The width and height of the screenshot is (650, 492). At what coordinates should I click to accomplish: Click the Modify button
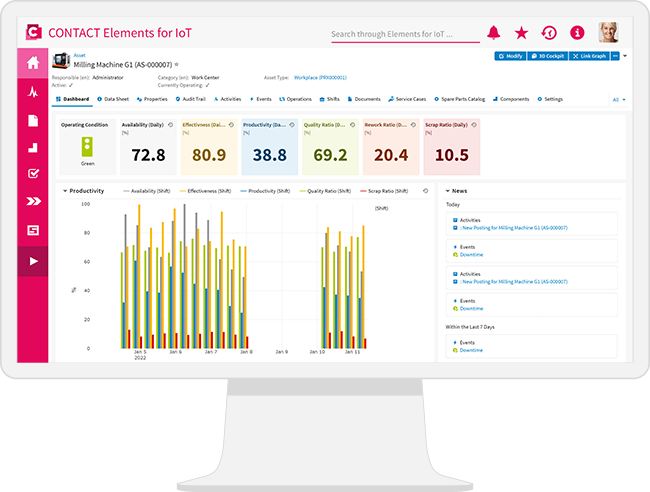coord(510,56)
